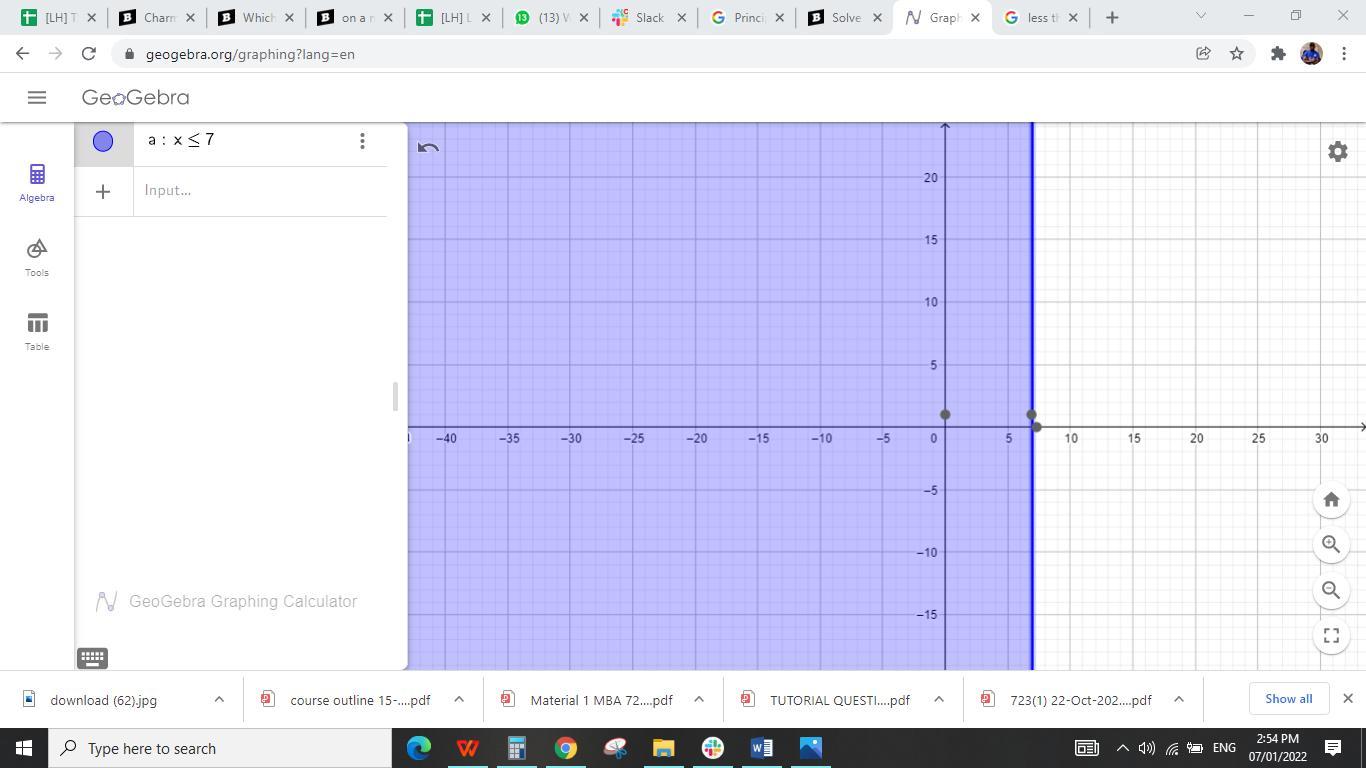Switch to the Solve tab
Screen dimensions: 1366x768
[846, 17]
